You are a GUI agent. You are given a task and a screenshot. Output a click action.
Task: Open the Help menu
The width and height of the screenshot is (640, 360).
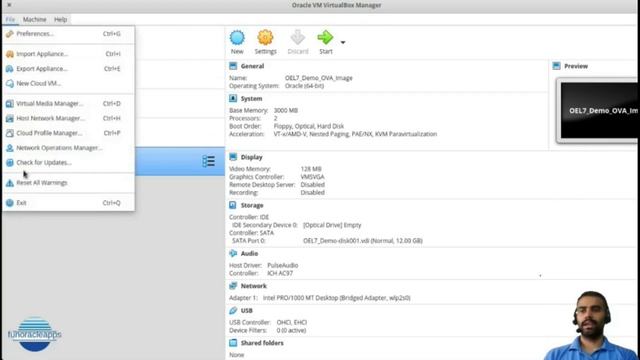tap(60, 20)
